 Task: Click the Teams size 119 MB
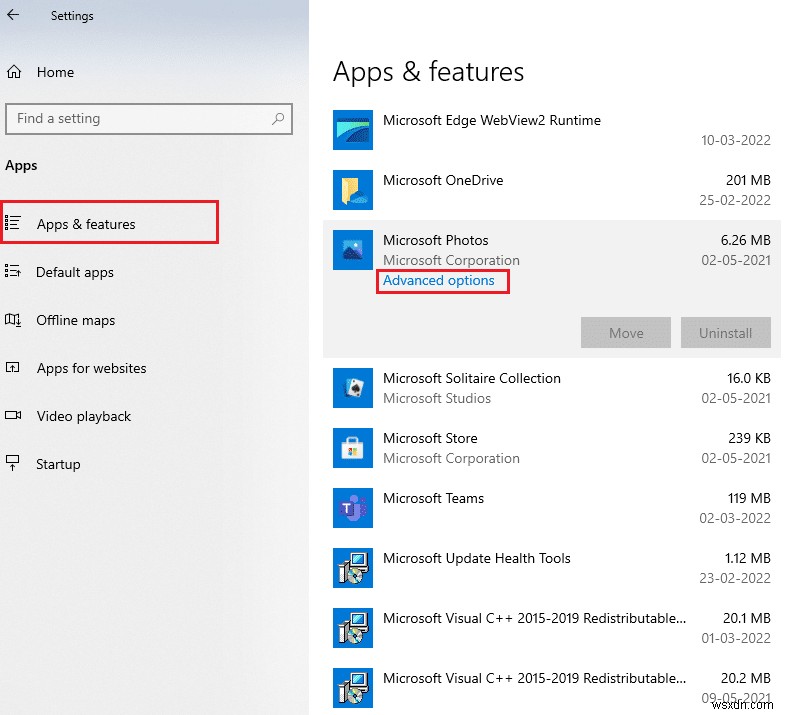[749, 498]
